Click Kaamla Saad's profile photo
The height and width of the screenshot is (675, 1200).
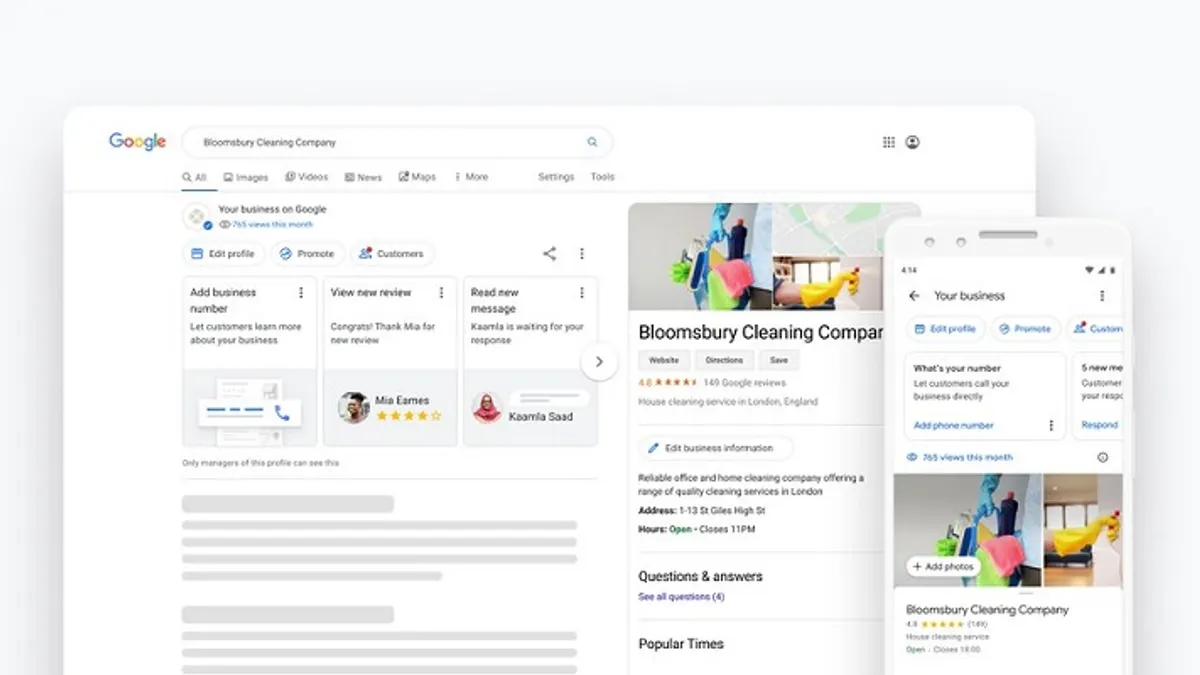tap(487, 407)
